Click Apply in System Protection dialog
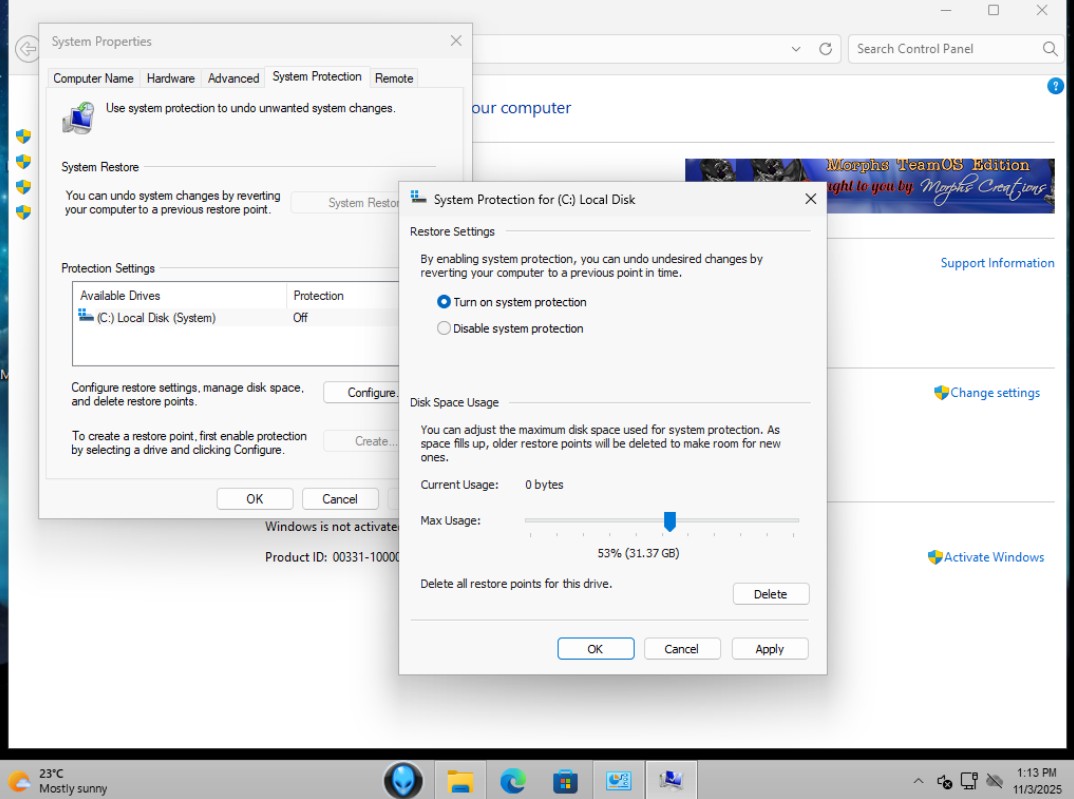 [x=769, y=649]
